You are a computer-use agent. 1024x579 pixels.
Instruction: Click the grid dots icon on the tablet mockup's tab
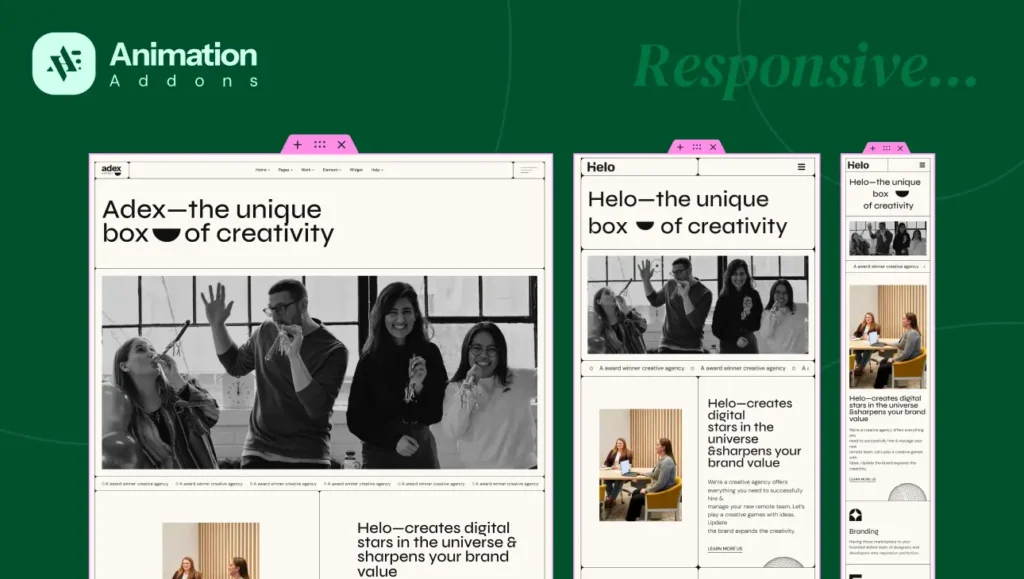click(696, 147)
